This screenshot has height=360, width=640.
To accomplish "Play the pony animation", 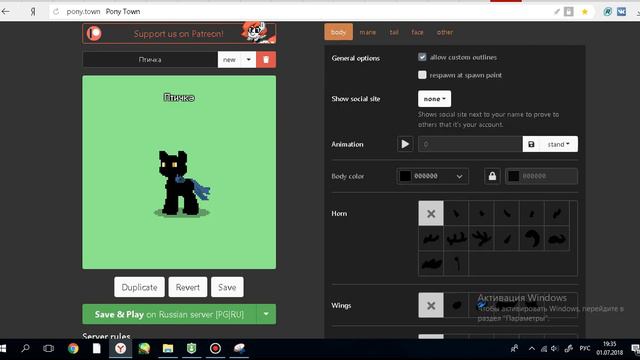I will (405, 144).
